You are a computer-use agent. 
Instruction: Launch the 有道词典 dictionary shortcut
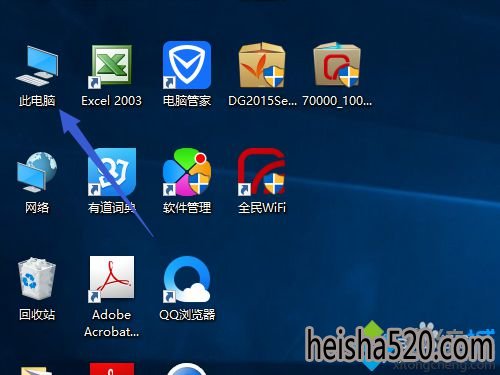[x=112, y=172]
